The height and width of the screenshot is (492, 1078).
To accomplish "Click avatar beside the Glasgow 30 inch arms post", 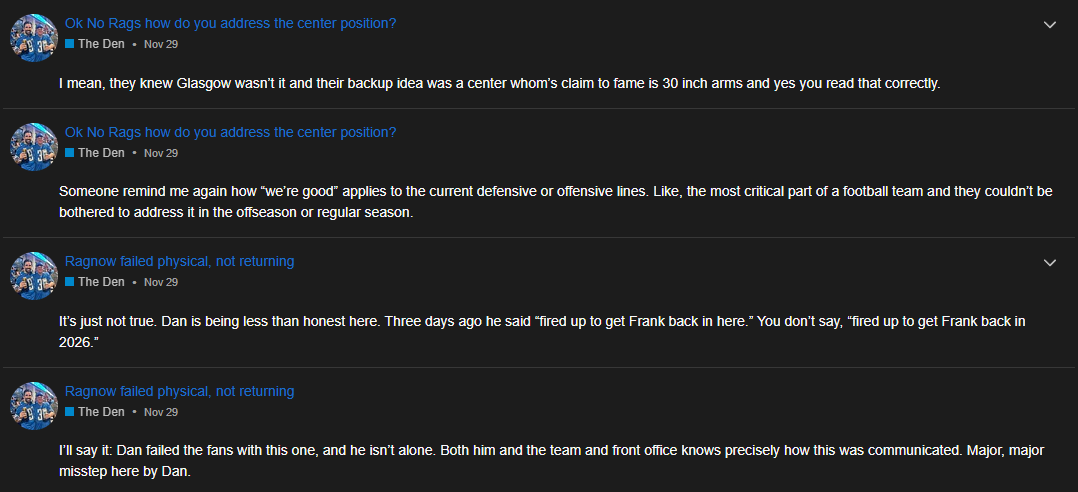I will click(x=33, y=38).
